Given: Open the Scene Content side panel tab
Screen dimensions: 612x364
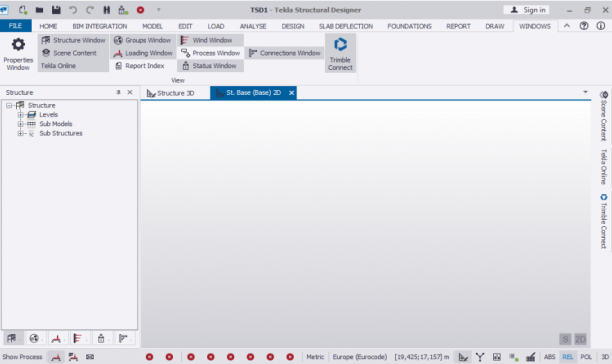Looking at the screenshot, I should (x=604, y=116).
